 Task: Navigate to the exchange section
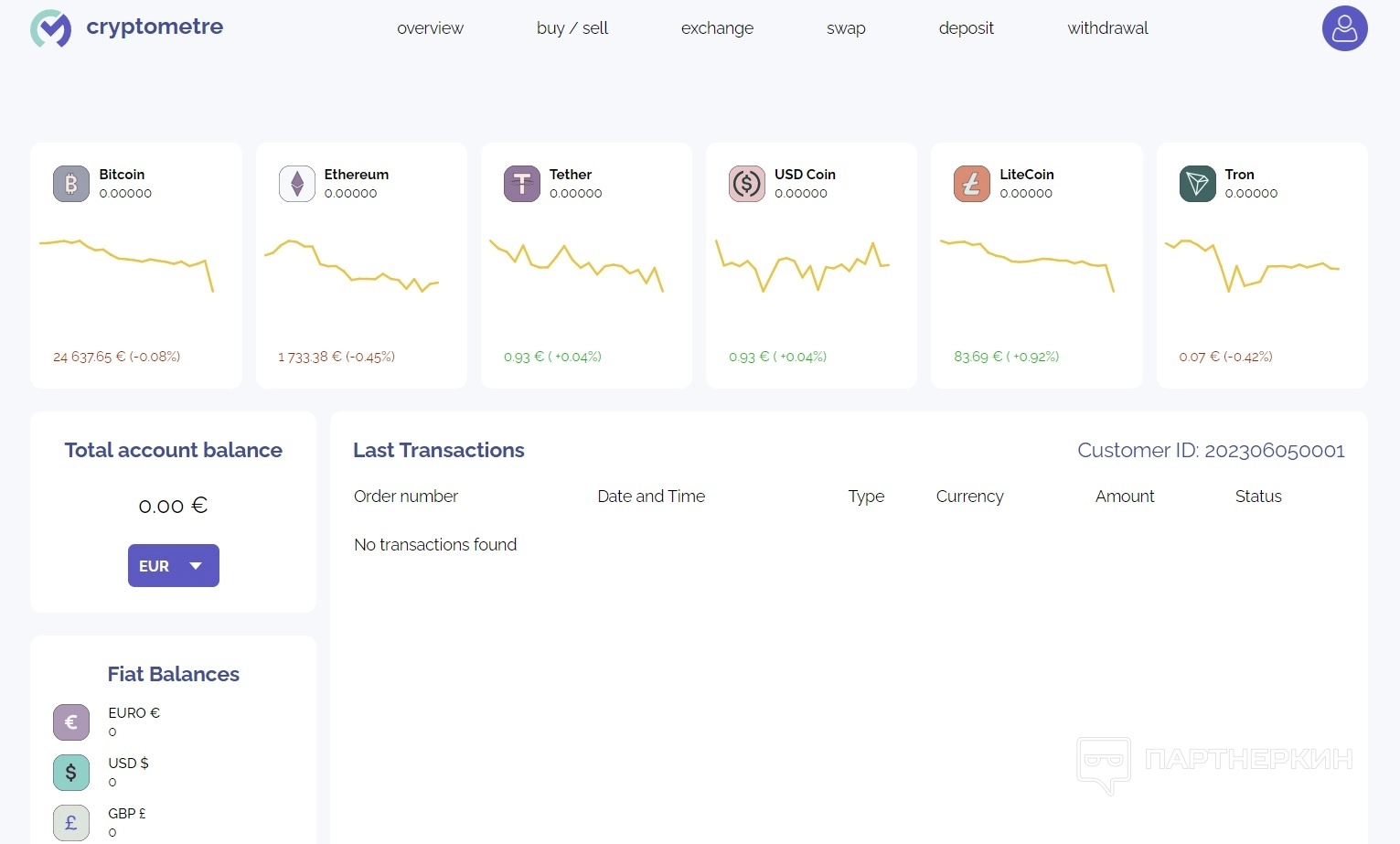pos(717,28)
